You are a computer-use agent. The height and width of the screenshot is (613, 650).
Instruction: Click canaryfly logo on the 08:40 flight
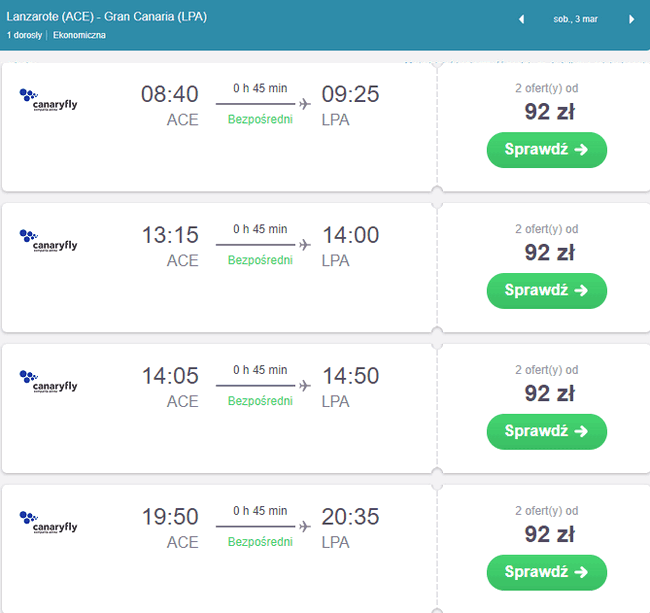tap(48, 100)
